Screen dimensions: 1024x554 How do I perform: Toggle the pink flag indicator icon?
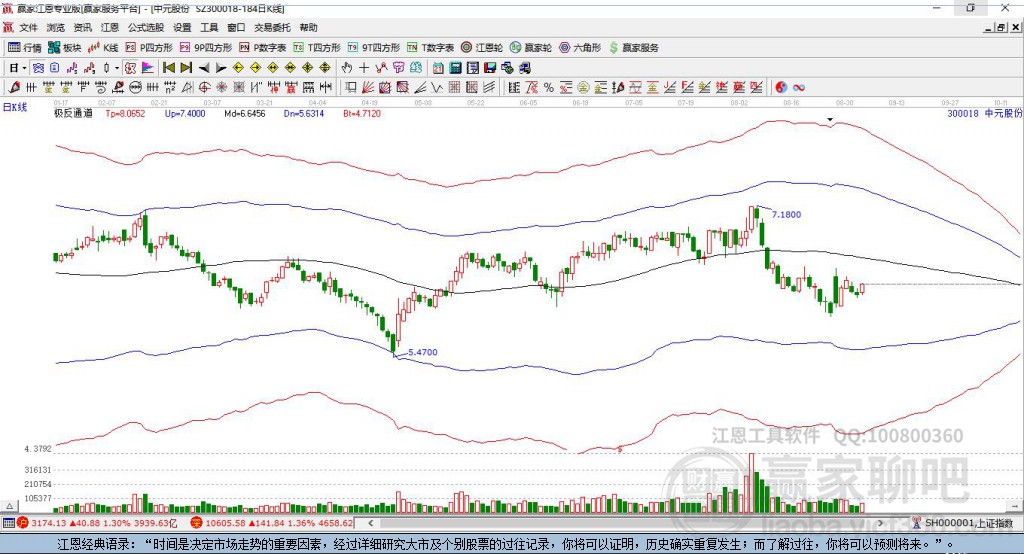tap(148, 68)
